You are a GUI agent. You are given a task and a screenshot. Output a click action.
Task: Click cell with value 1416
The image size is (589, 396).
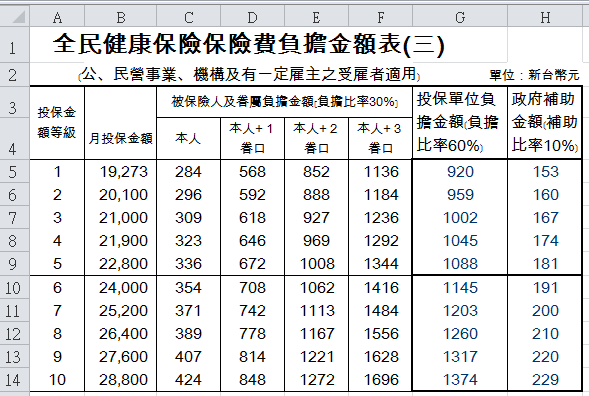coord(381,287)
